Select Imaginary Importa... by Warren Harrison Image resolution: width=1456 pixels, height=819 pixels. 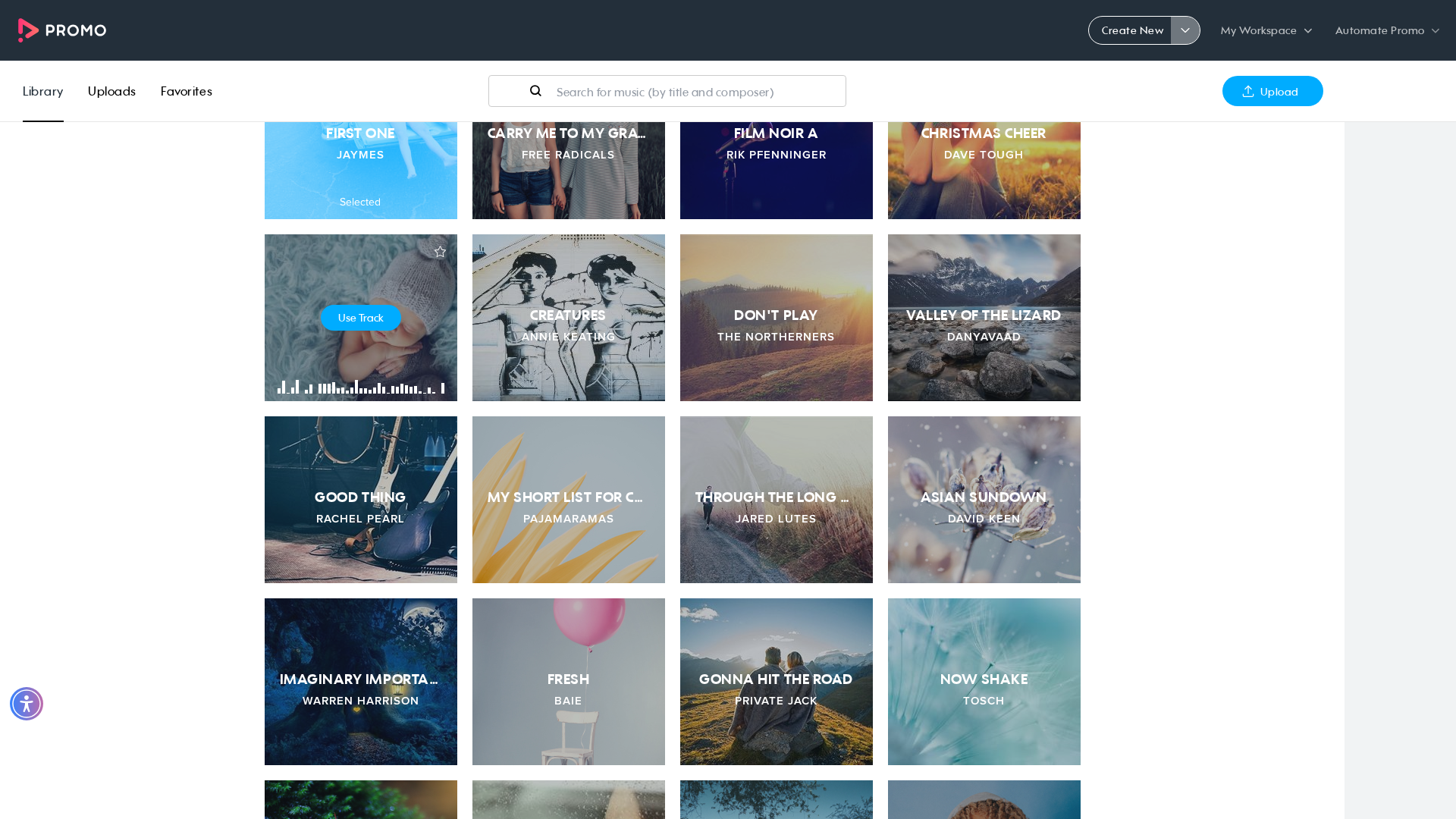click(361, 682)
